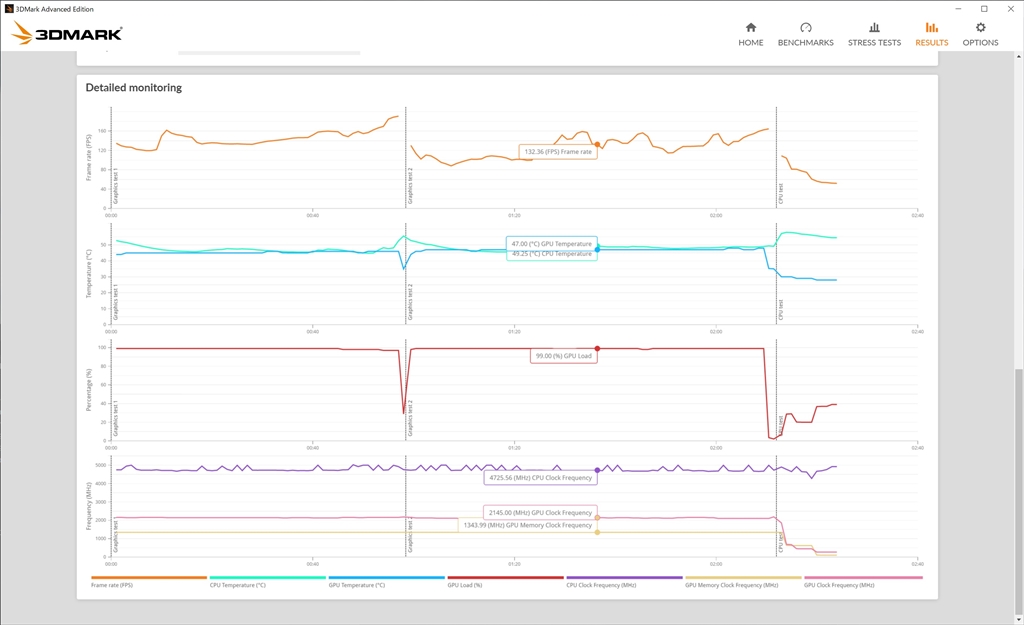The image size is (1024, 625).
Task: Click the red GPU Load data point
Action: pyautogui.click(x=597, y=349)
